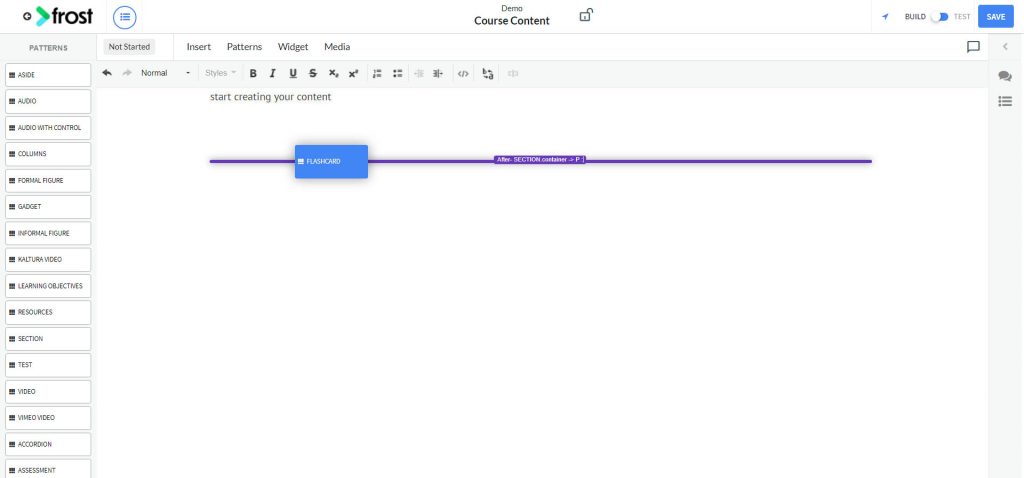The width and height of the screenshot is (1024, 478).
Task: Click the 'start creating your content' text area
Action: coord(270,97)
